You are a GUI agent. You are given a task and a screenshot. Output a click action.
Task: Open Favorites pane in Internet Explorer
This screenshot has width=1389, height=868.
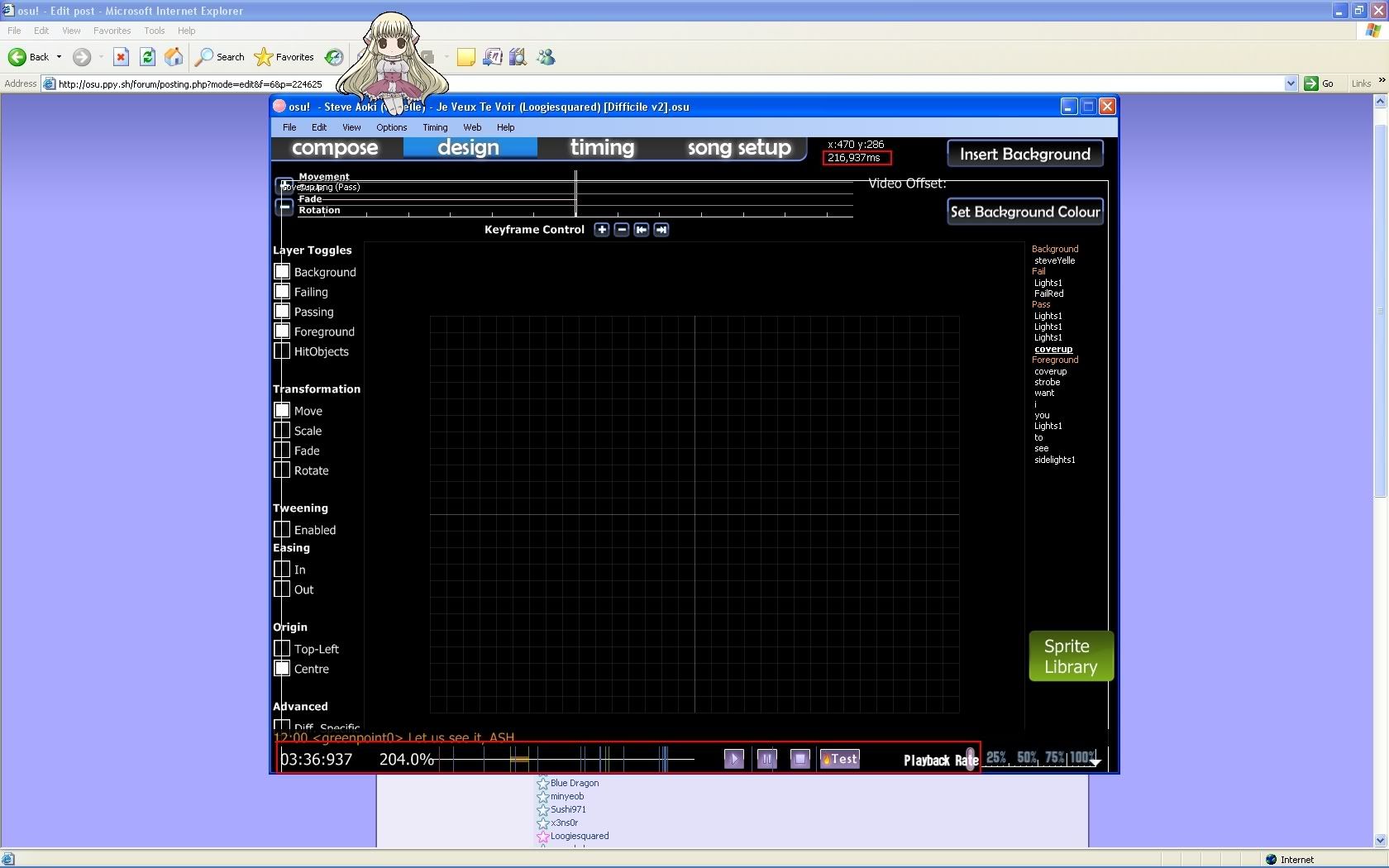284,57
